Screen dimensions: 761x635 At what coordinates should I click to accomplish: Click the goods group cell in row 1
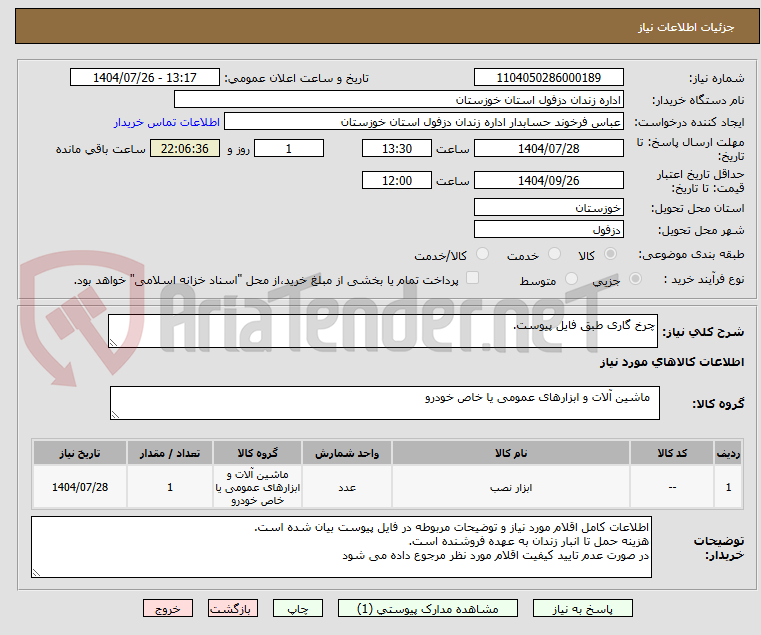coord(257,487)
